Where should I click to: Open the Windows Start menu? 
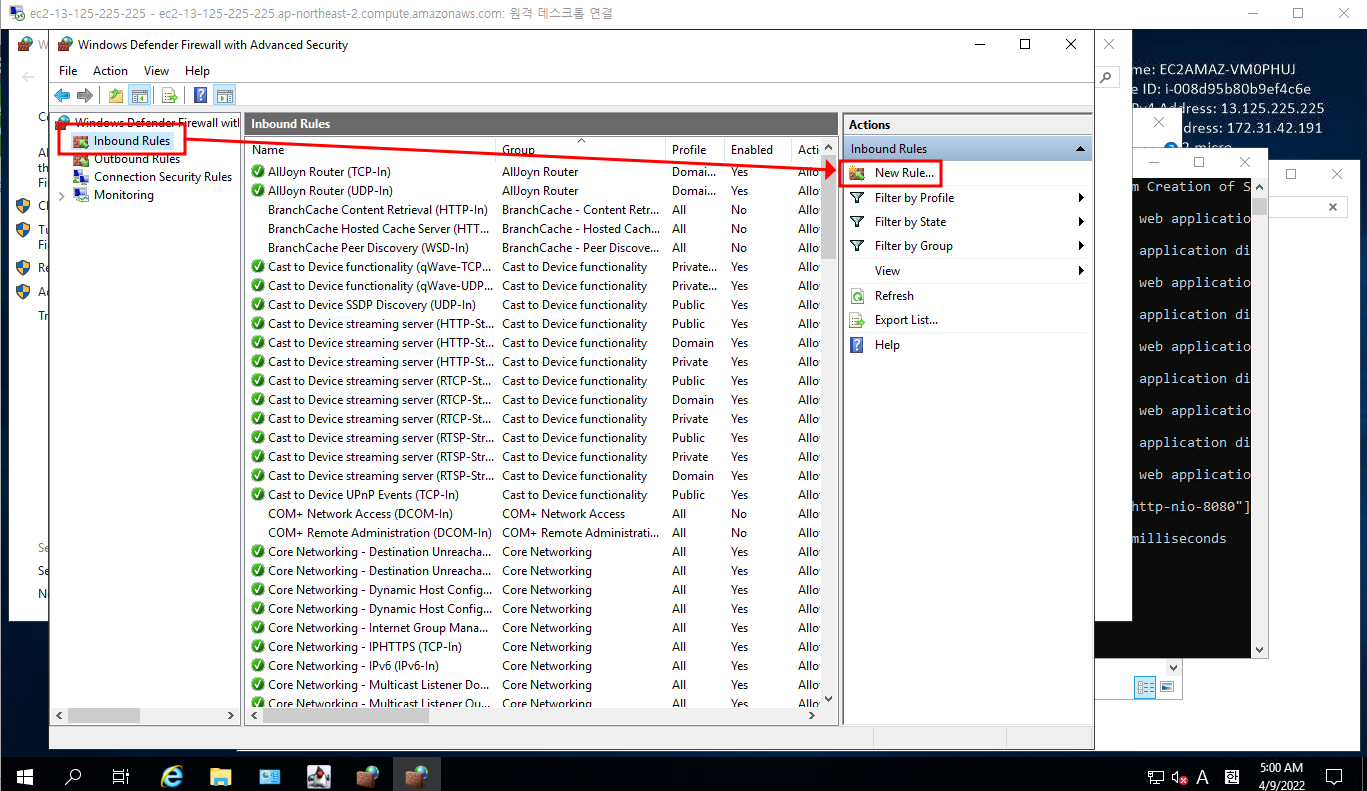(24, 775)
